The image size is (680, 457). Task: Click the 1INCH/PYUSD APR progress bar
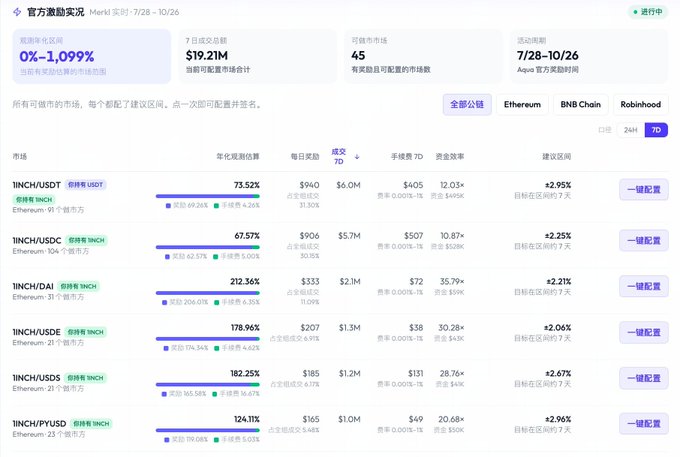coord(208,431)
